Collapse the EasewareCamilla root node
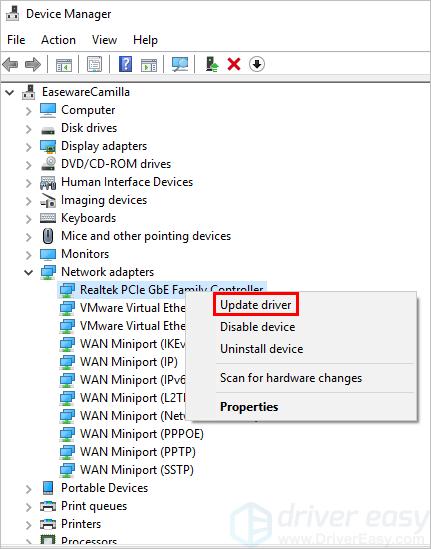 (10, 92)
